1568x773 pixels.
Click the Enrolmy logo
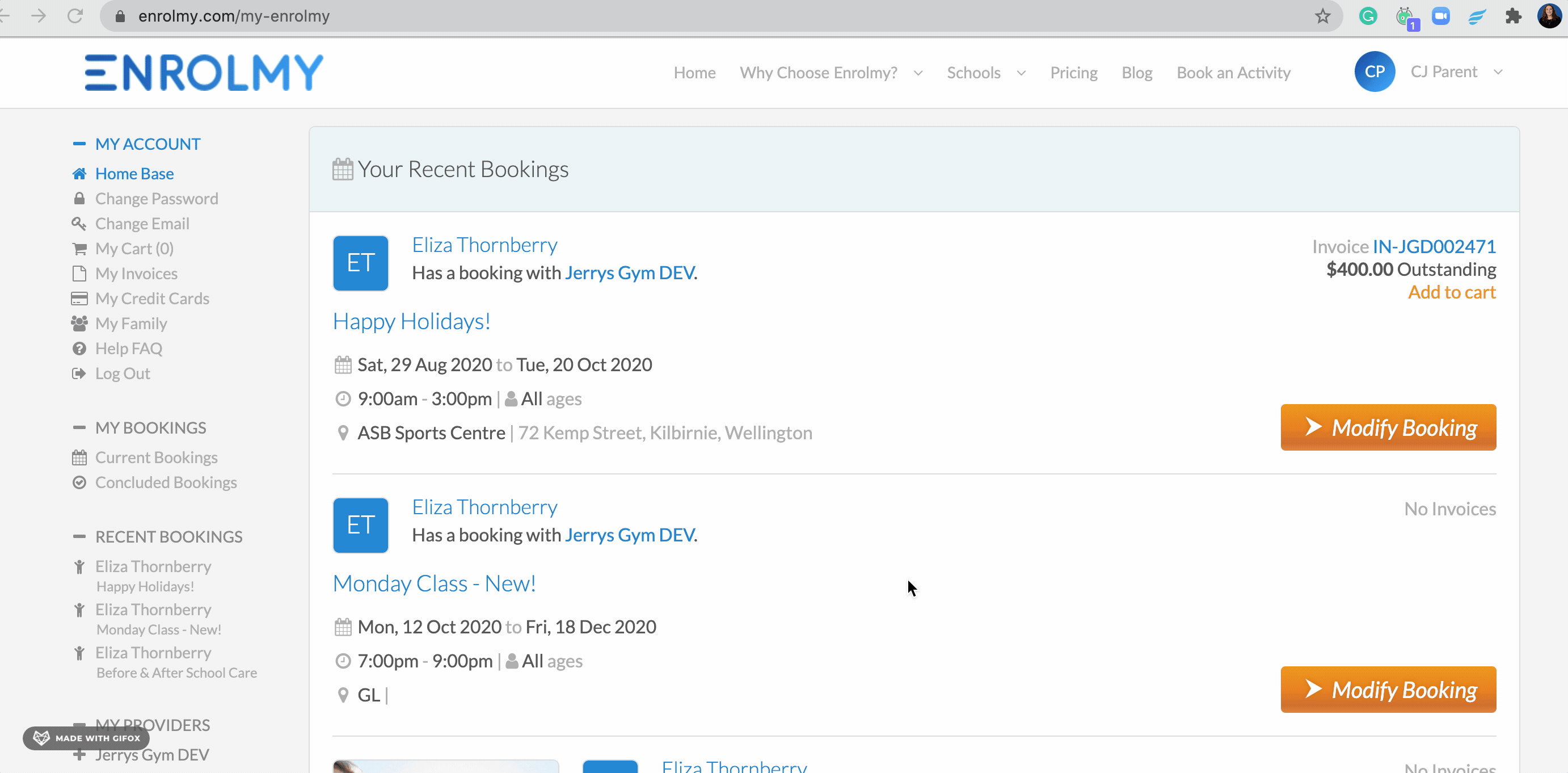204,73
